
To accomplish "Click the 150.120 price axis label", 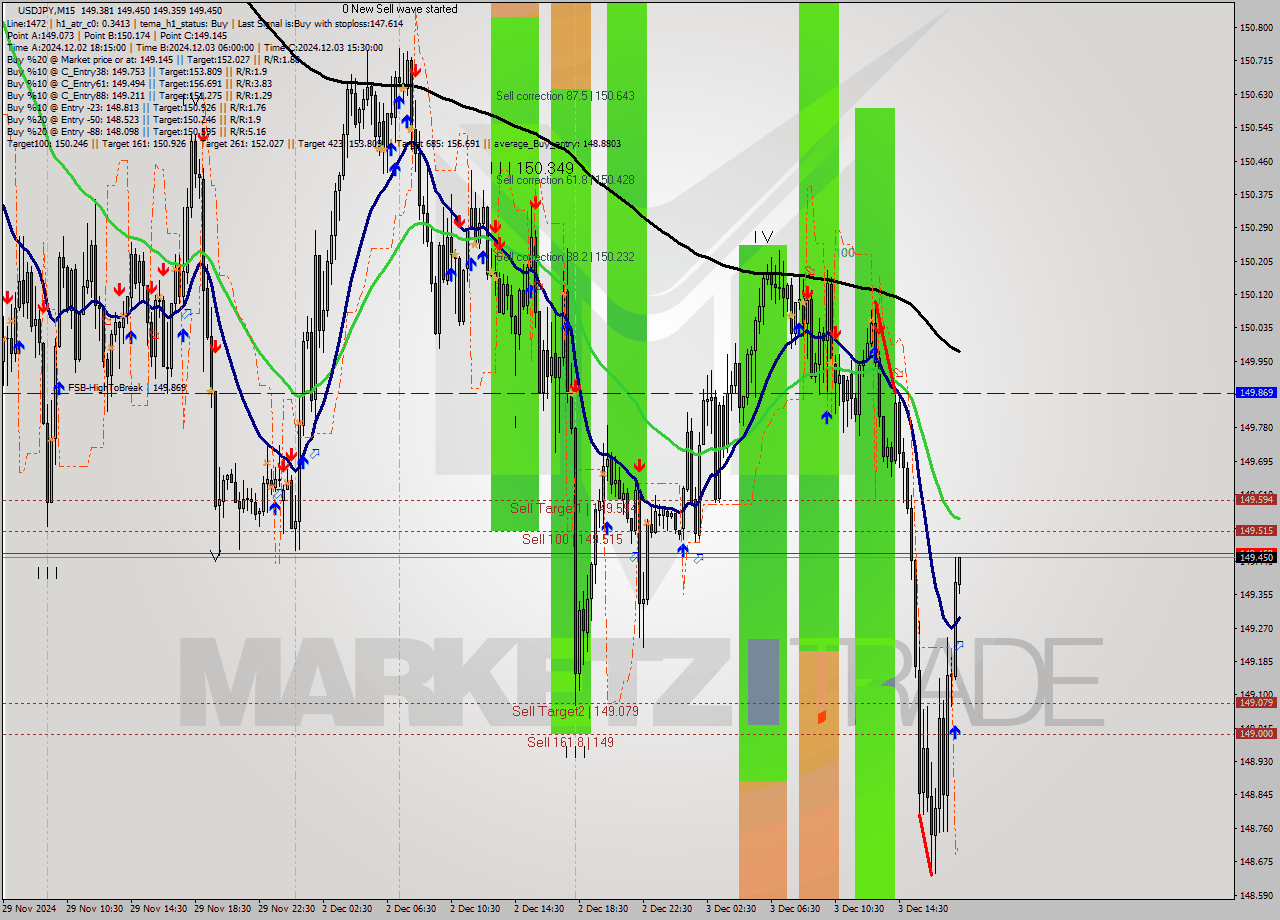I will (x=1256, y=295).
